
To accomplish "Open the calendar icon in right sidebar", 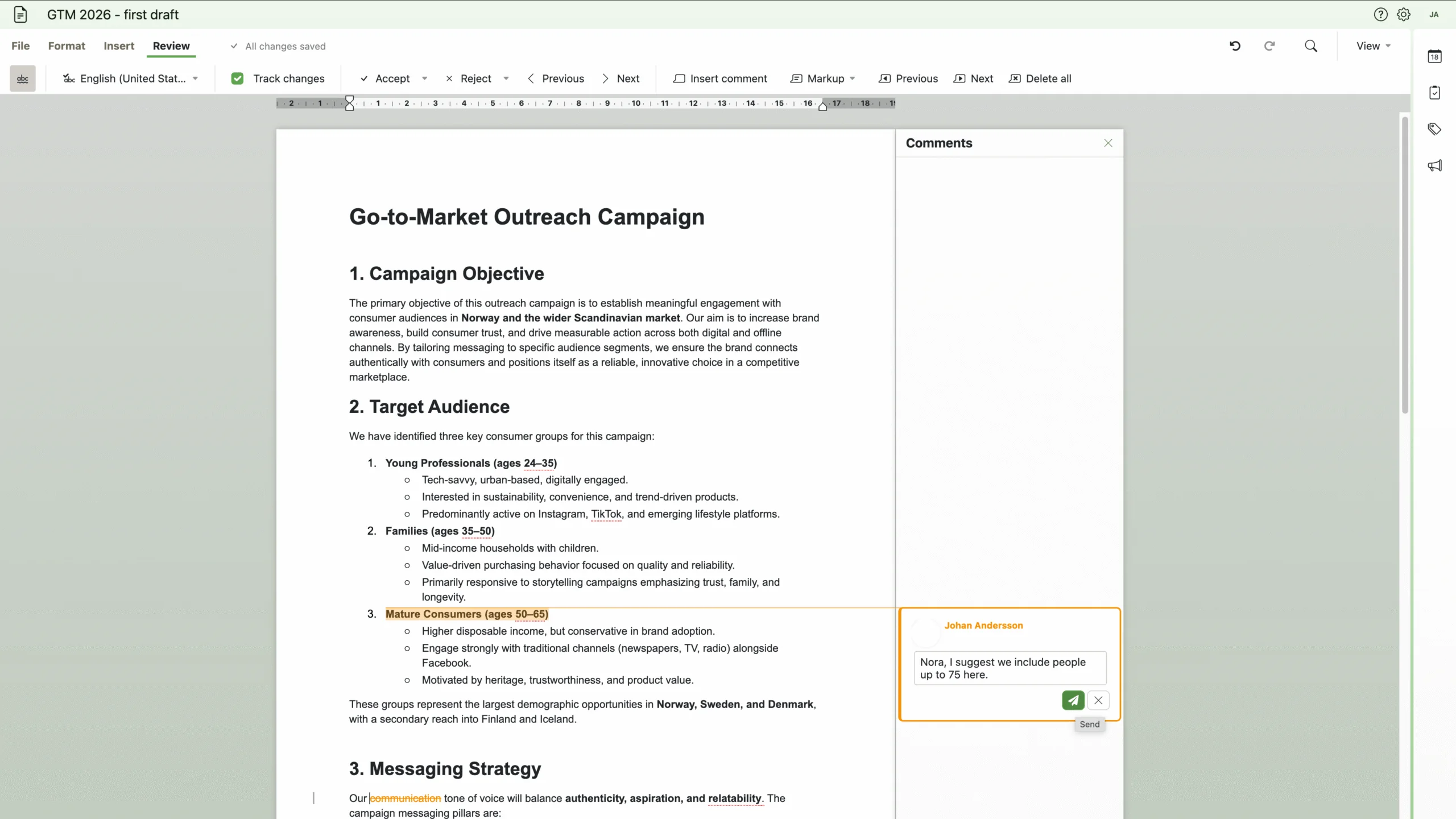I will click(x=1434, y=56).
